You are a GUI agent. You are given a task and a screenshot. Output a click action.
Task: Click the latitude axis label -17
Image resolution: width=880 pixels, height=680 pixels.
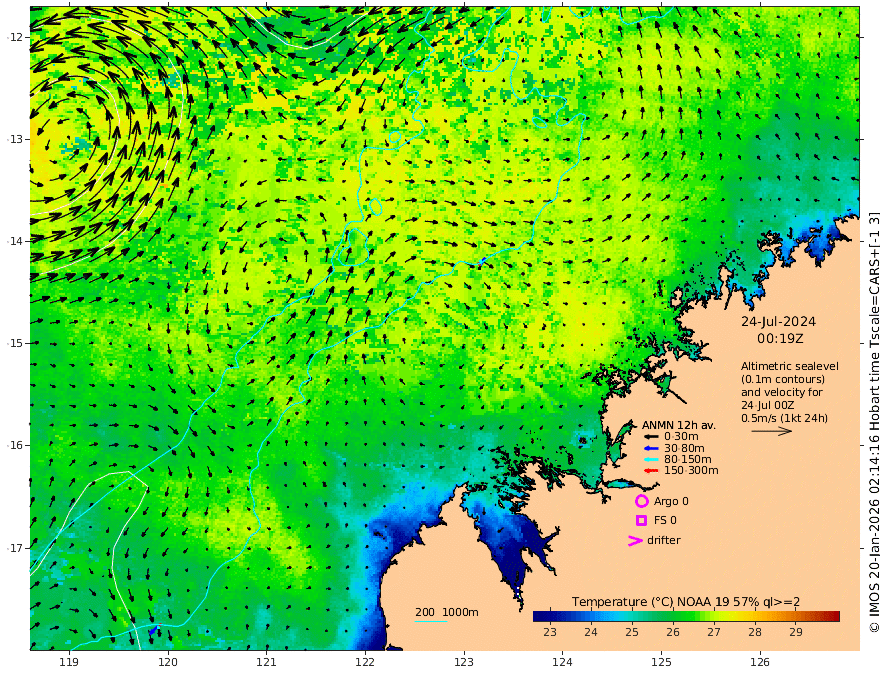(x=15, y=548)
